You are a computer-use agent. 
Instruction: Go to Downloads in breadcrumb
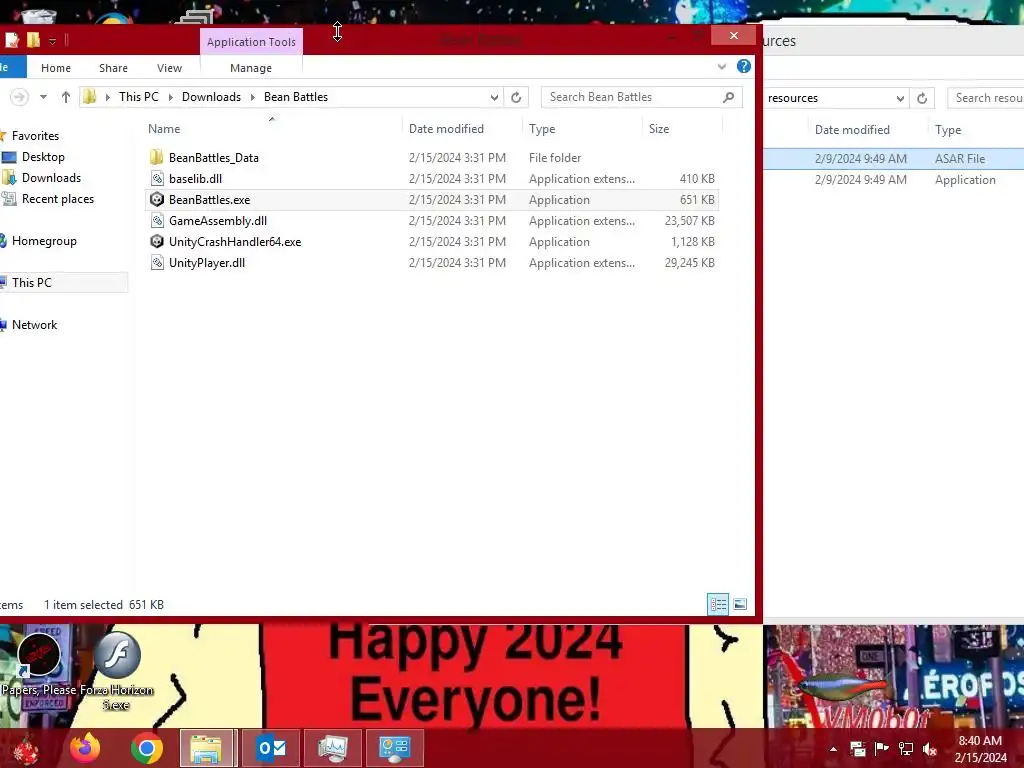pyautogui.click(x=211, y=97)
